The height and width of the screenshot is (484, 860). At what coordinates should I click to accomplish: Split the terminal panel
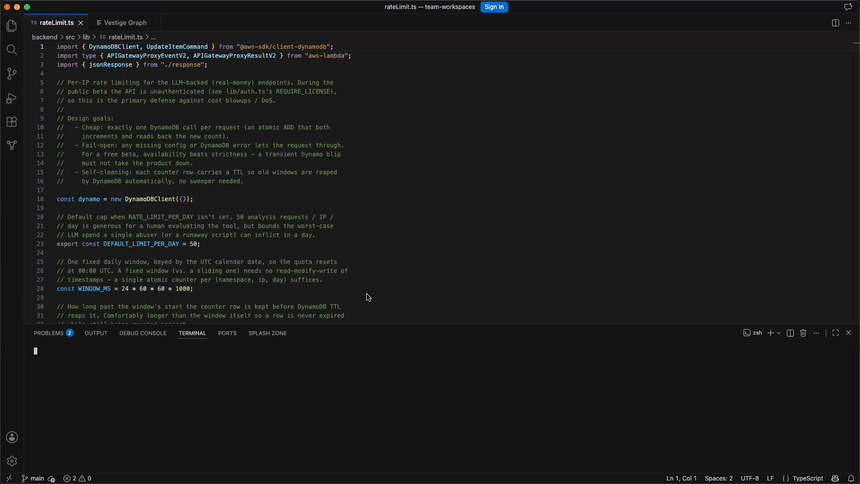[790, 333]
